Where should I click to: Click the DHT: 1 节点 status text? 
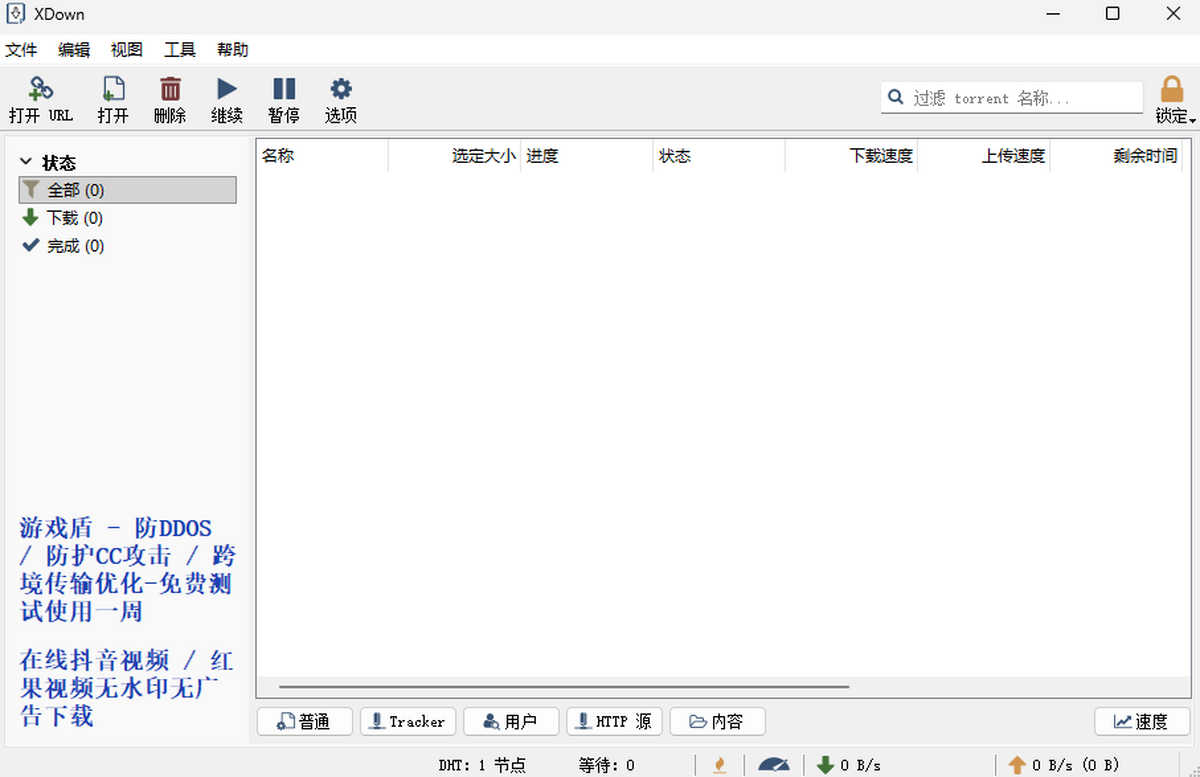click(482, 765)
